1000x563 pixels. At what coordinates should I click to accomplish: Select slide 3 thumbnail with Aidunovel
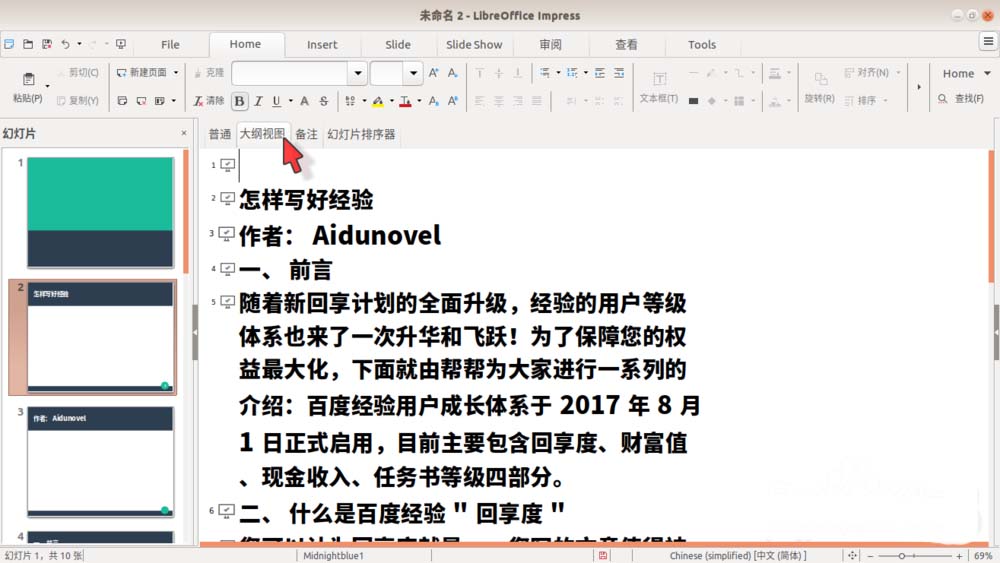(x=100, y=462)
